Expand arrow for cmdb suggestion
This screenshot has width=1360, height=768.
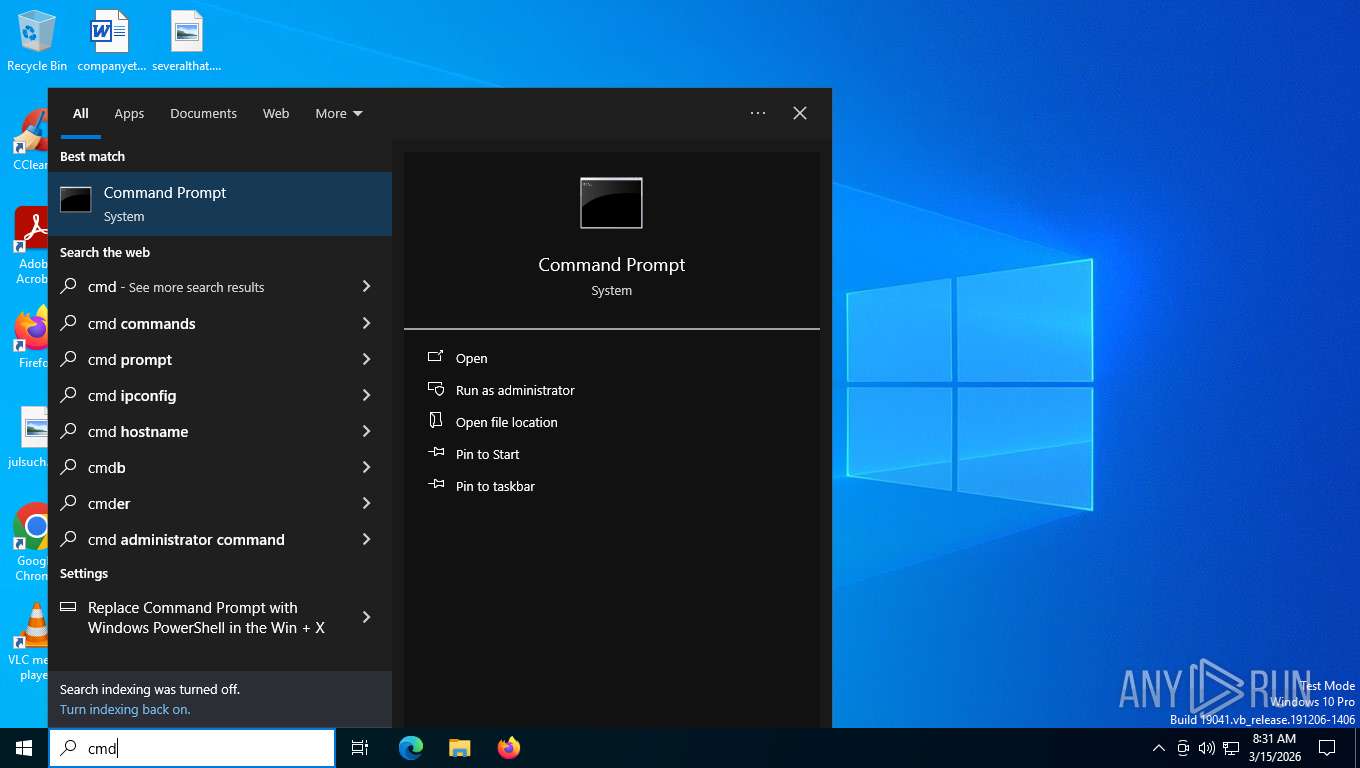(366, 467)
